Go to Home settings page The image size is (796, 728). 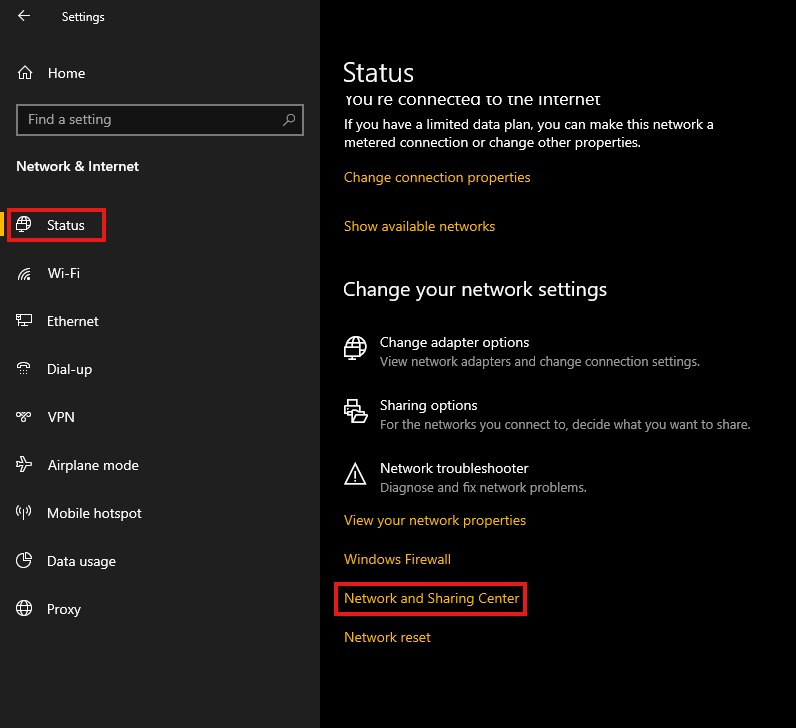click(x=66, y=73)
